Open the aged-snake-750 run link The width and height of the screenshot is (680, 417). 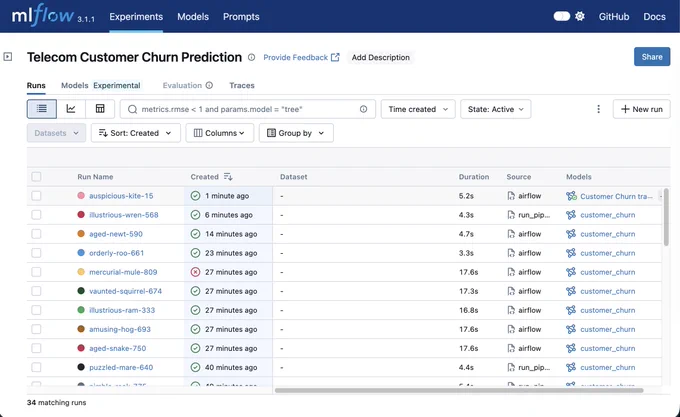118,349
